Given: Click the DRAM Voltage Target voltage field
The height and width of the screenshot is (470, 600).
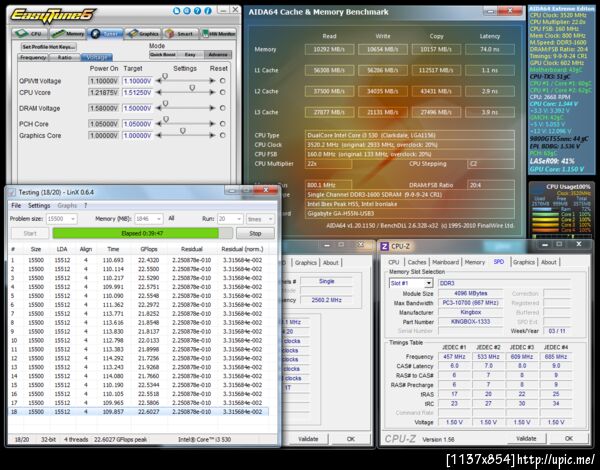Looking at the screenshot, I should point(137,108).
